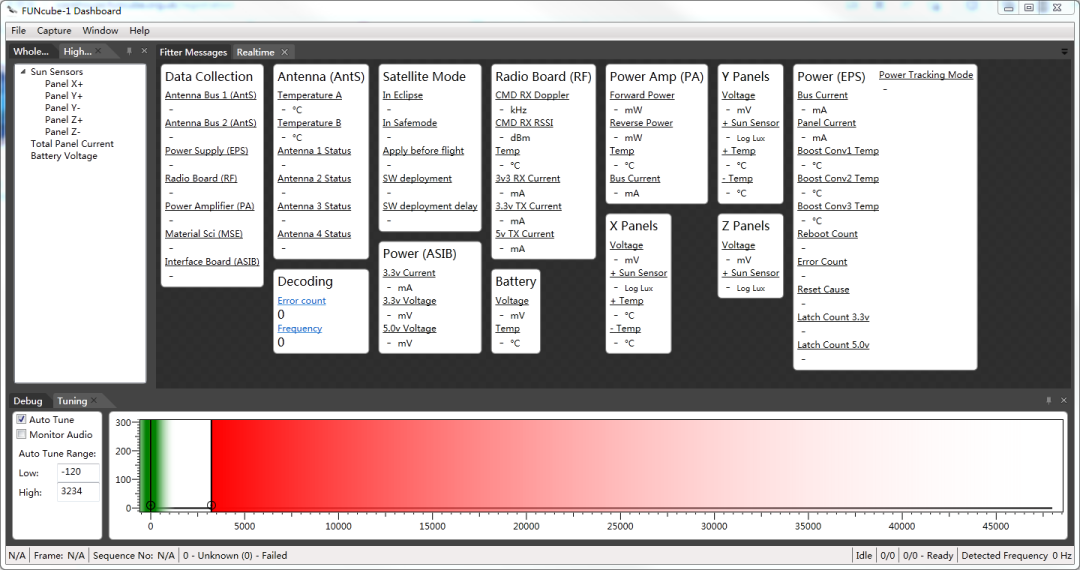Click In Eclipse under Satellite Mode
This screenshot has height=570, width=1080.
pyautogui.click(x=403, y=95)
